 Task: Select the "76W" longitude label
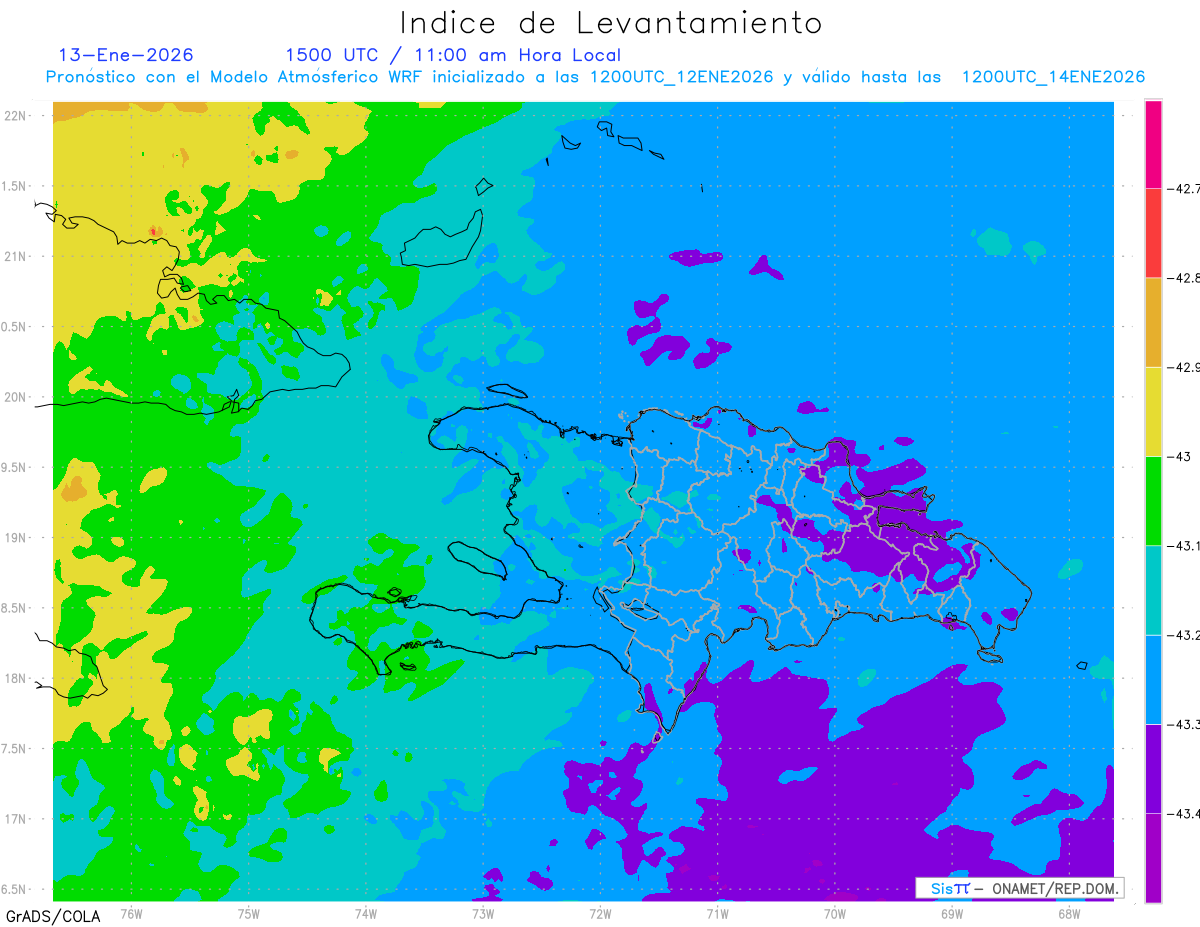[x=131, y=913]
